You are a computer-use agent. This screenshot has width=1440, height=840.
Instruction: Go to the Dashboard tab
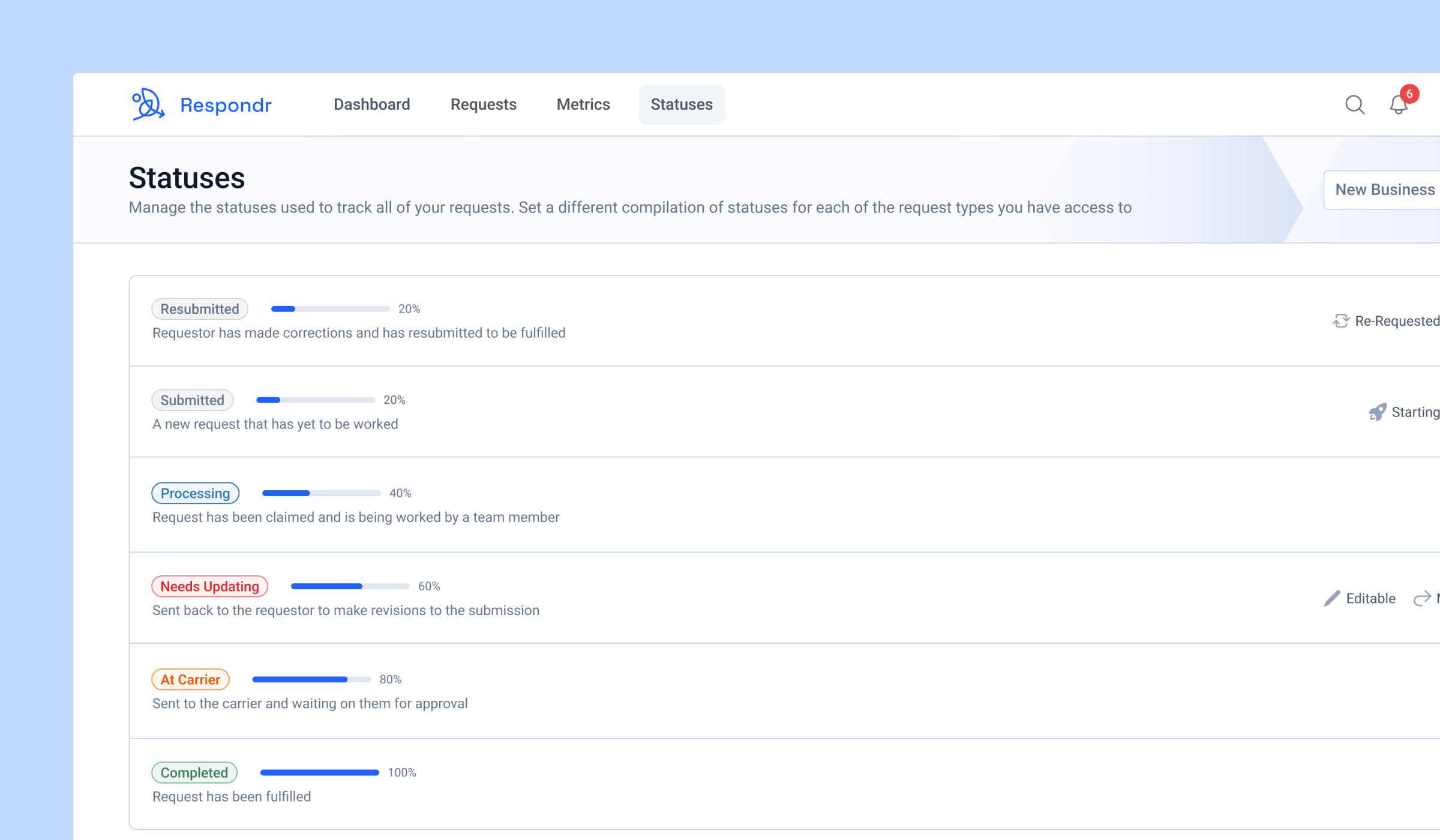pyautogui.click(x=372, y=104)
